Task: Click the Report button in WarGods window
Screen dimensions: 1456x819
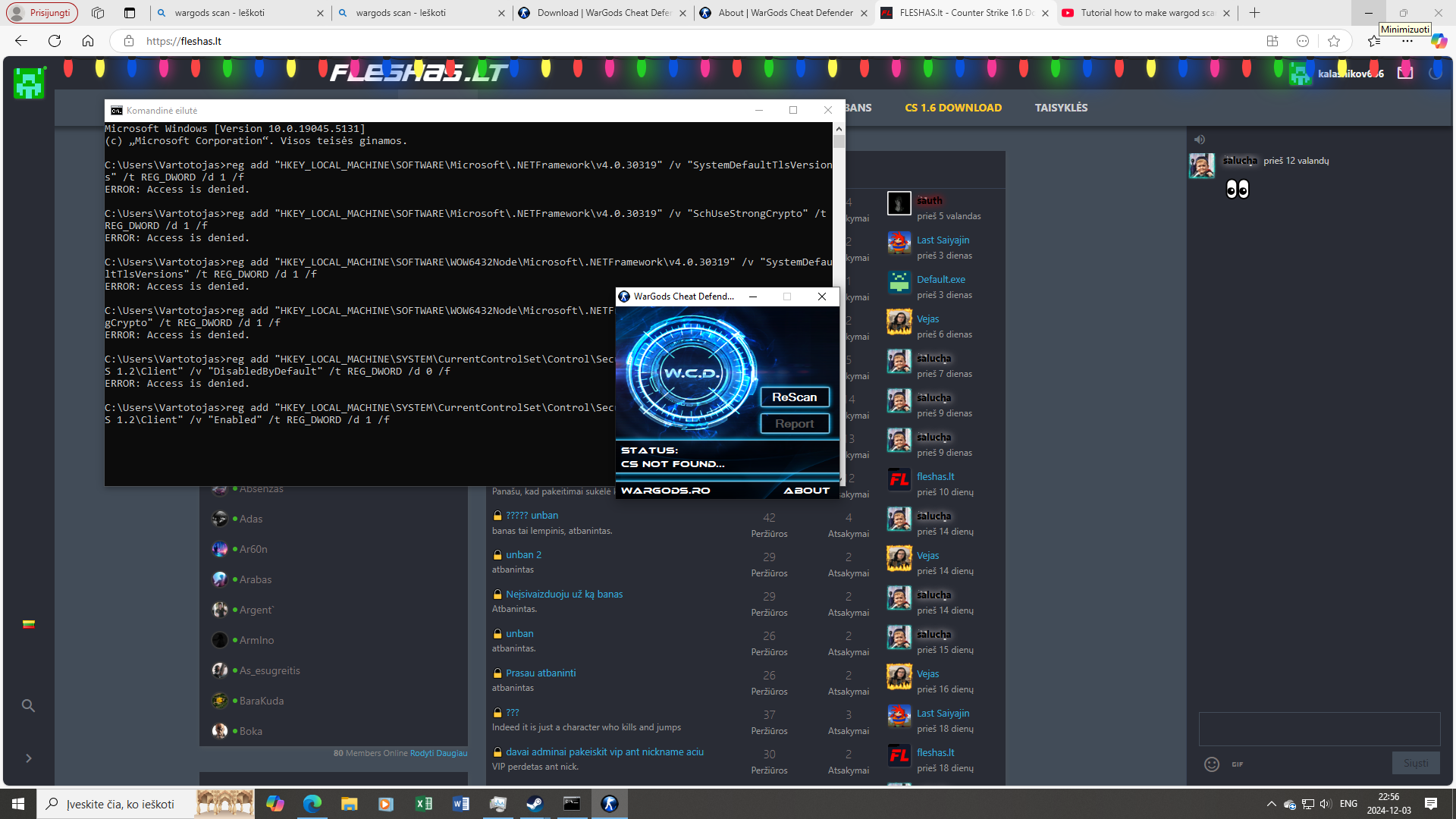Action: (795, 424)
